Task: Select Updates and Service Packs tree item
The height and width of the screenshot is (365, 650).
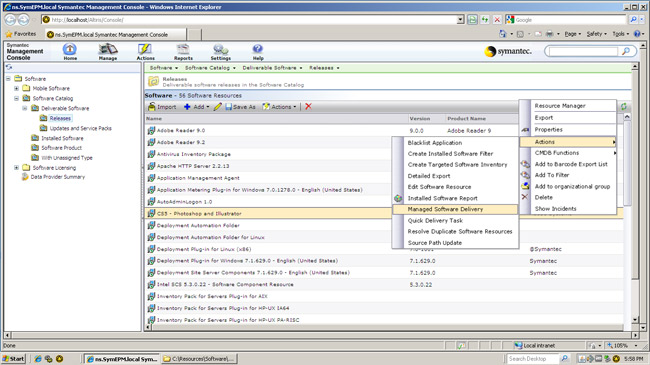Action: pos(80,128)
